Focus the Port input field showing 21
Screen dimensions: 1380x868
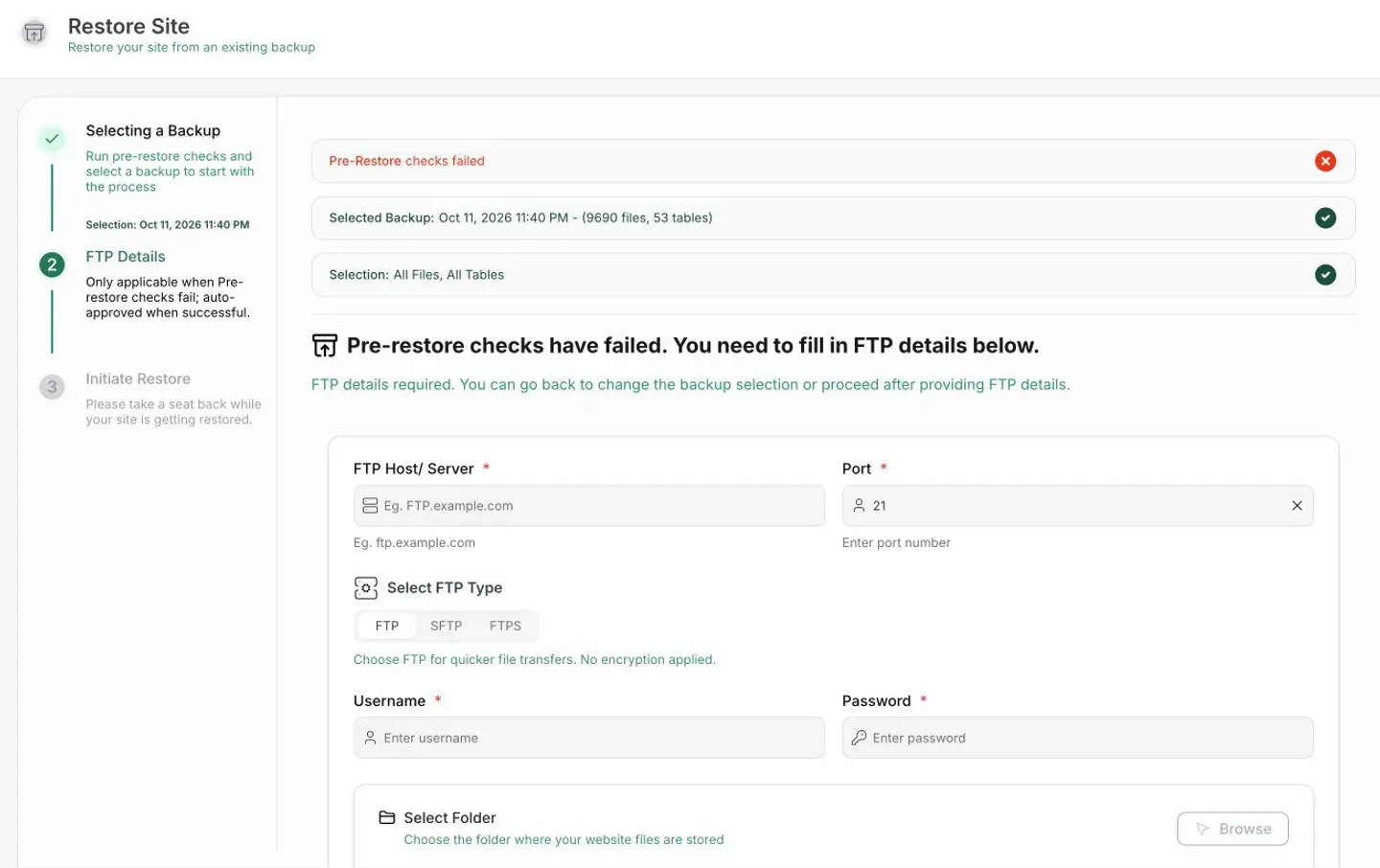pyautogui.click(x=1078, y=506)
